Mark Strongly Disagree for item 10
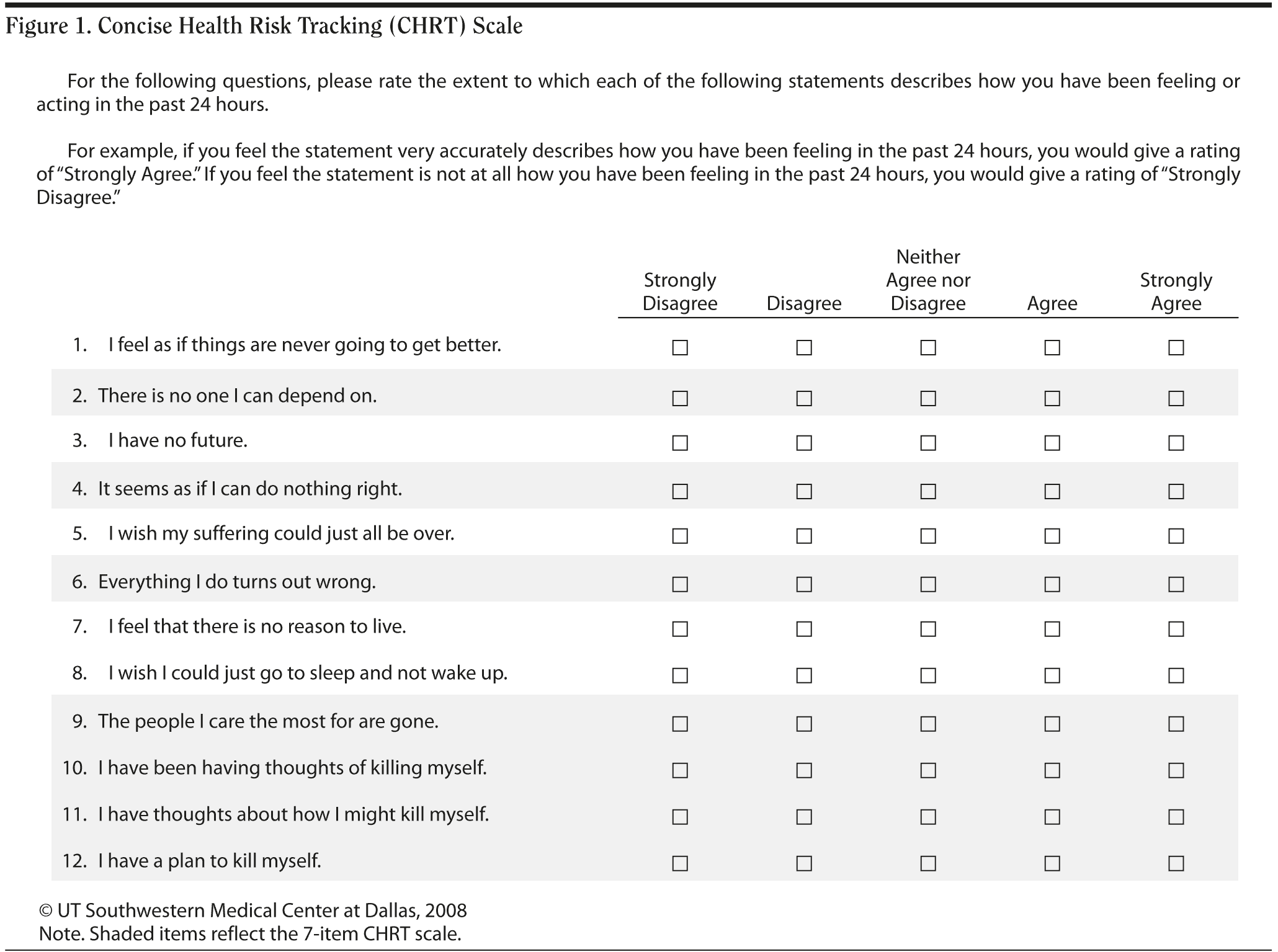Viewport: 1278px width, 952px height. click(x=680, y=770)
